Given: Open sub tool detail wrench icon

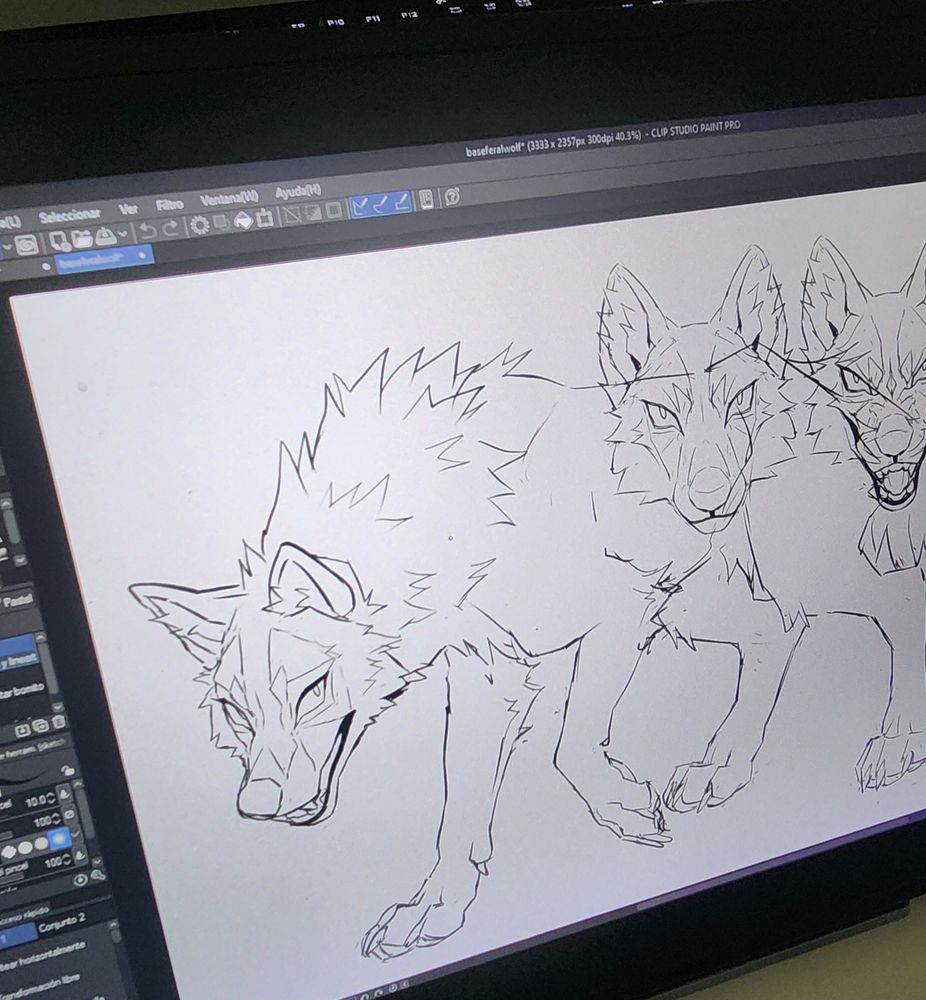Looking at the screenshot, I should point(98,875).
